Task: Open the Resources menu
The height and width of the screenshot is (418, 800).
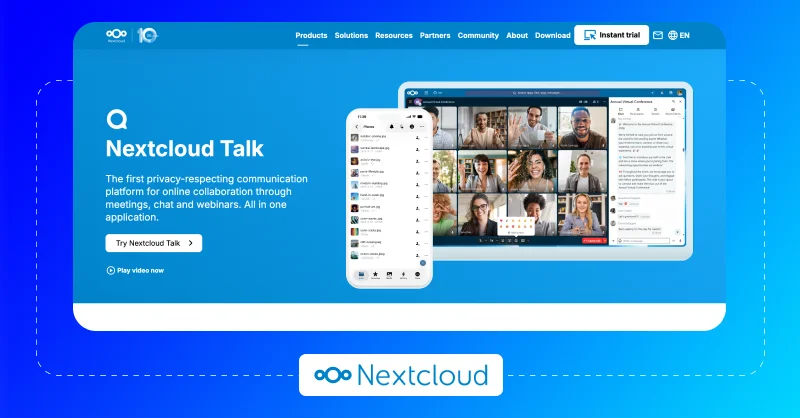Action: [393, 35]
